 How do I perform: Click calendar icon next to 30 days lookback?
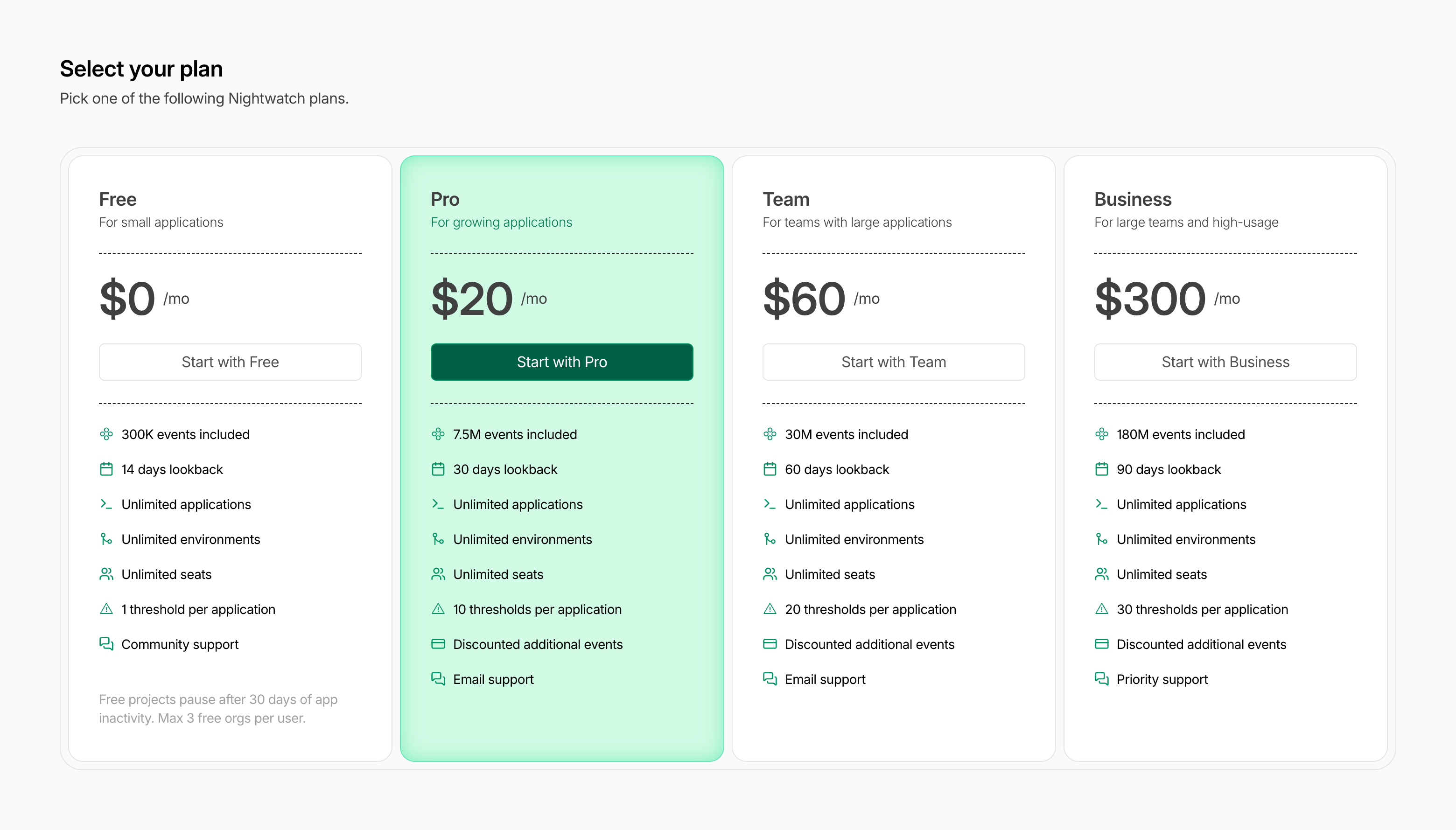click(438, 469)
